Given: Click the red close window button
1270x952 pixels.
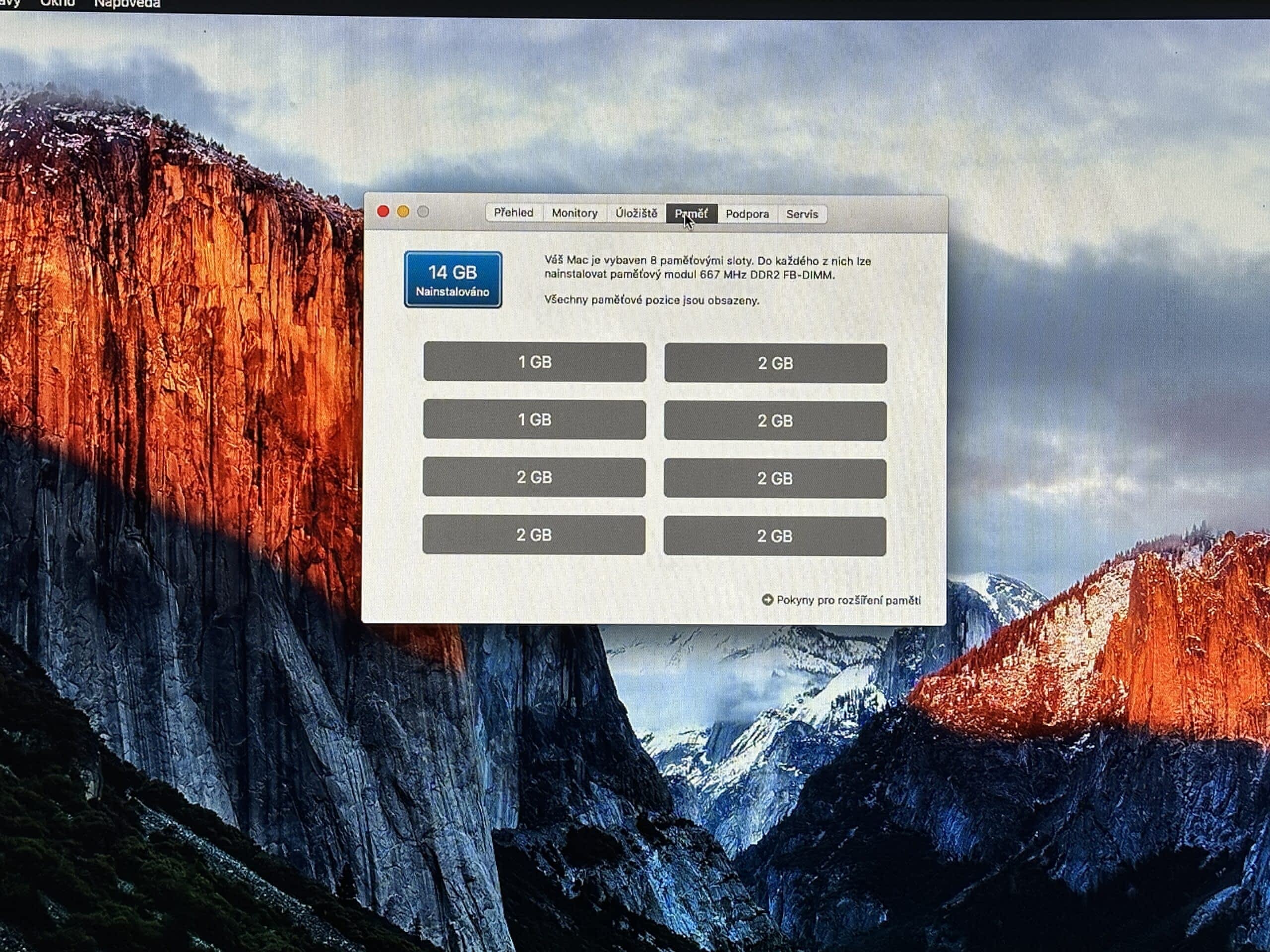Looking at the screenshot, I should (x=383, y=211).
